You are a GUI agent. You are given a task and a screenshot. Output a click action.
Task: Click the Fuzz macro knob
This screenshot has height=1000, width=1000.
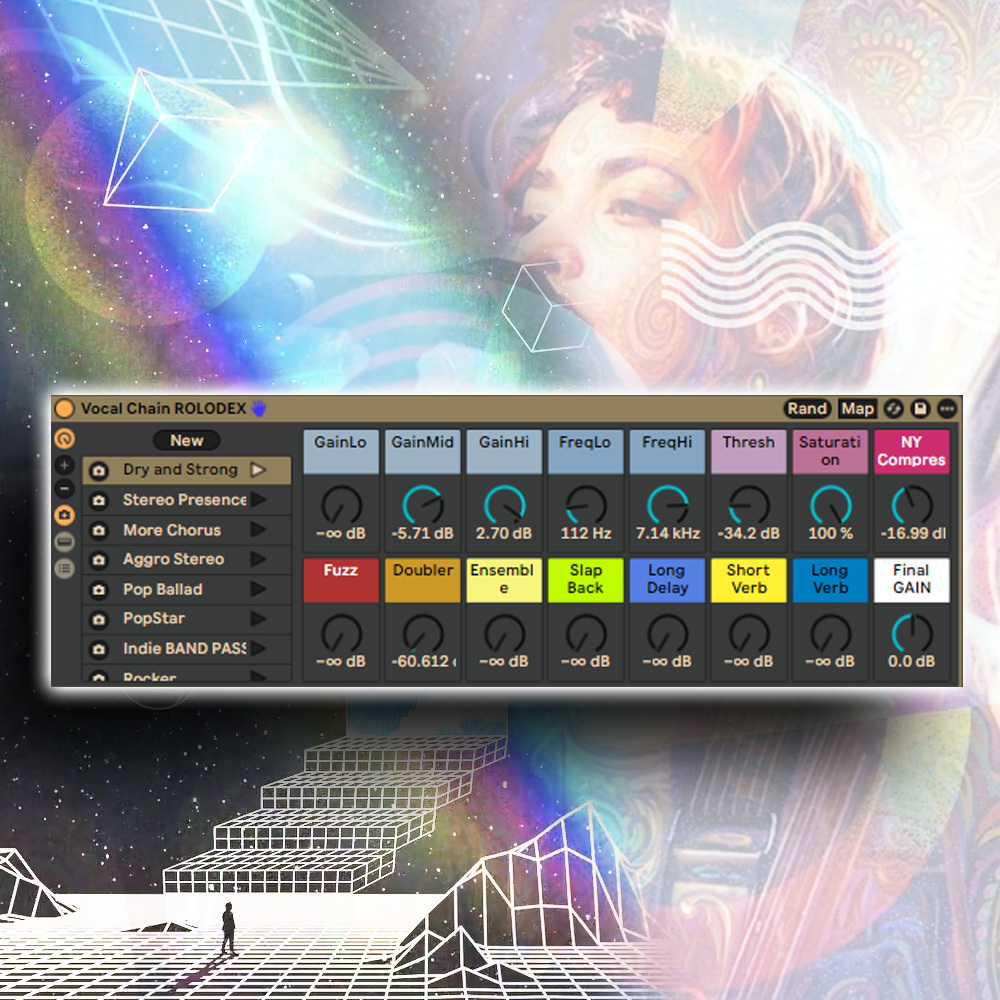341,634
